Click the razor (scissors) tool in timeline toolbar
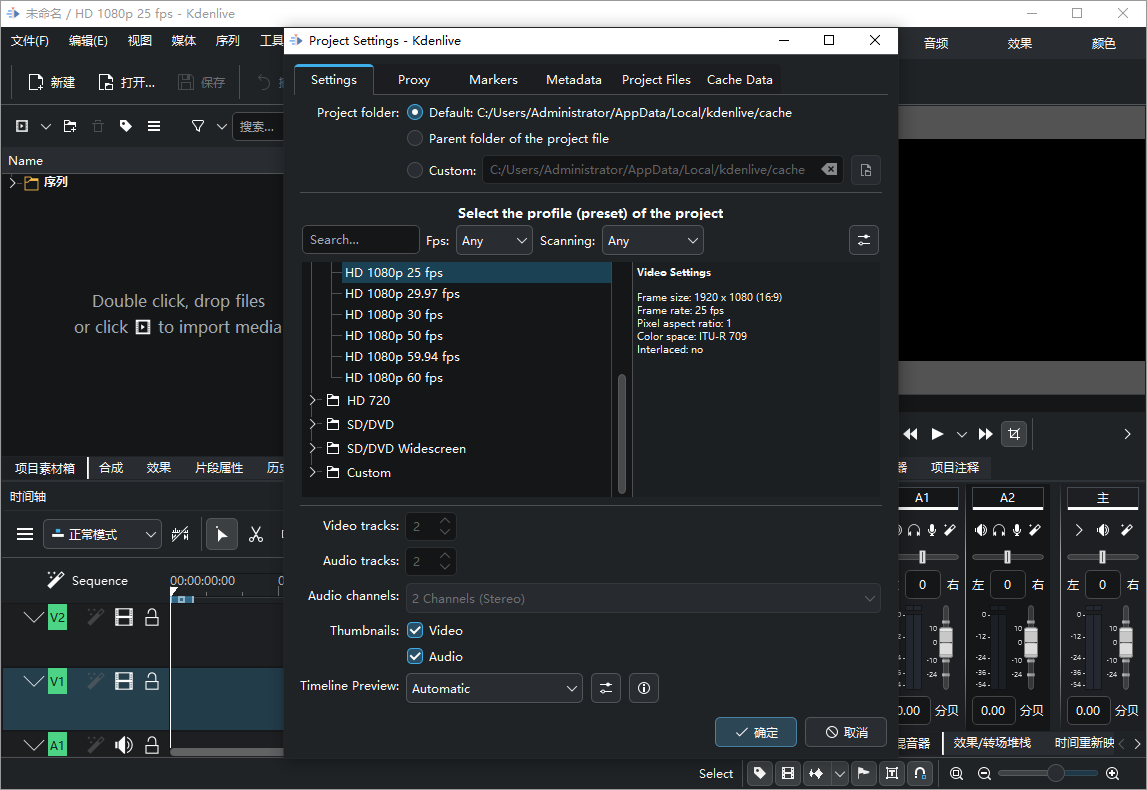 (256, 534)
